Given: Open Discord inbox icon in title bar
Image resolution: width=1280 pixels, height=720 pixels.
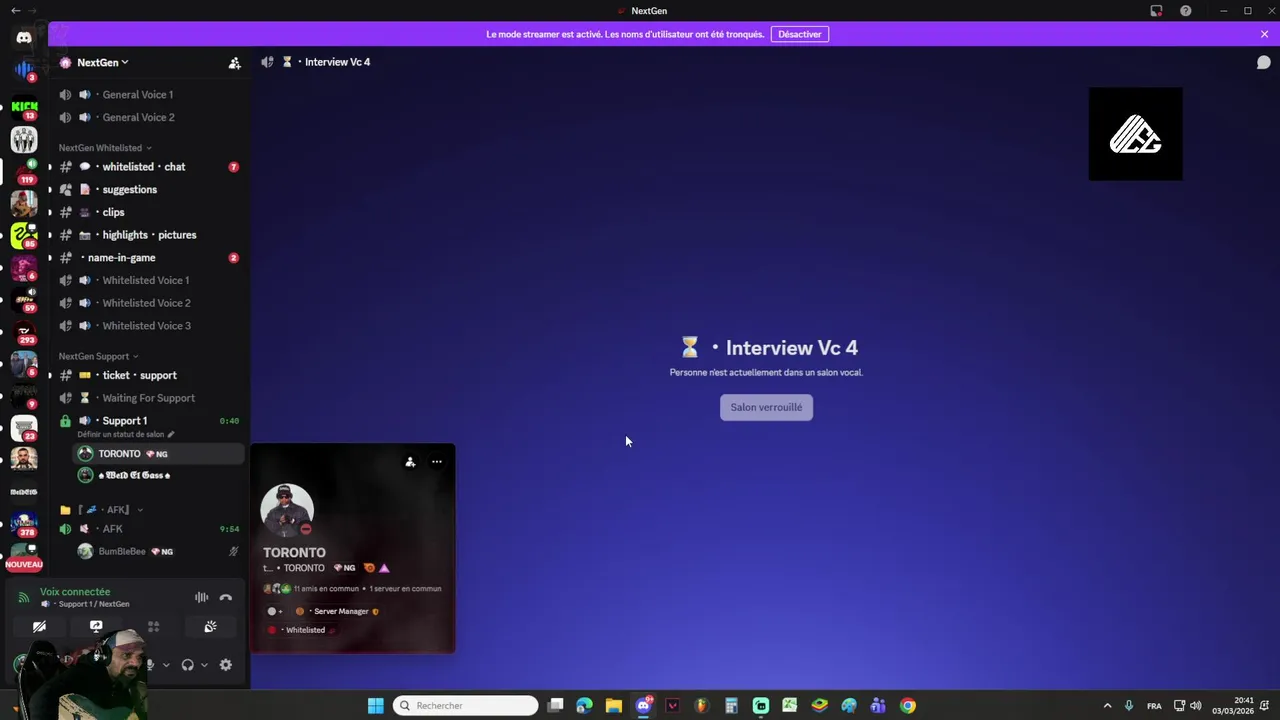Looking at the screenshot, I should tap(1156, 11).
